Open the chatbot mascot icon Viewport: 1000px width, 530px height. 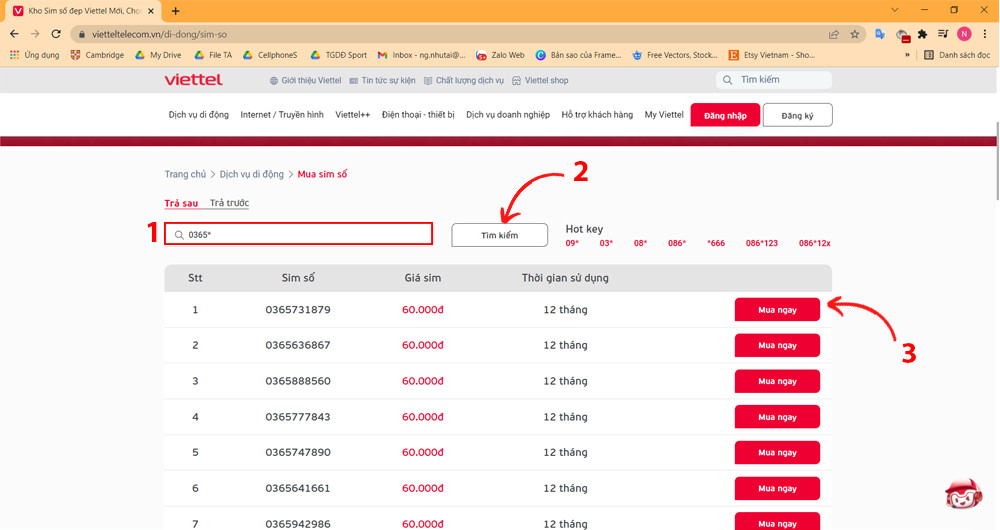pyautogui.click(x=964, y=494)
